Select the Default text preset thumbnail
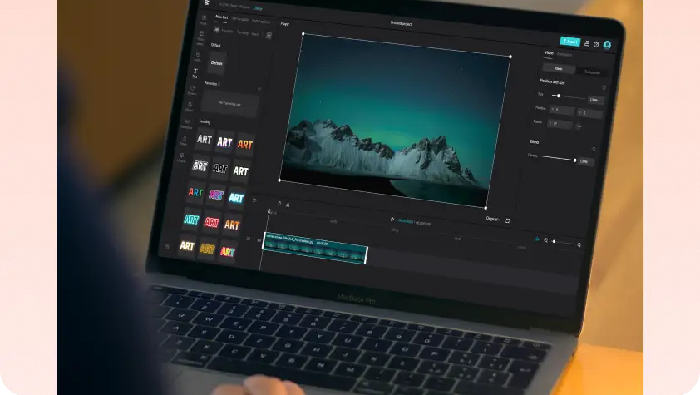This screenshot has height=395, width=700. click(x=217, y=63)
